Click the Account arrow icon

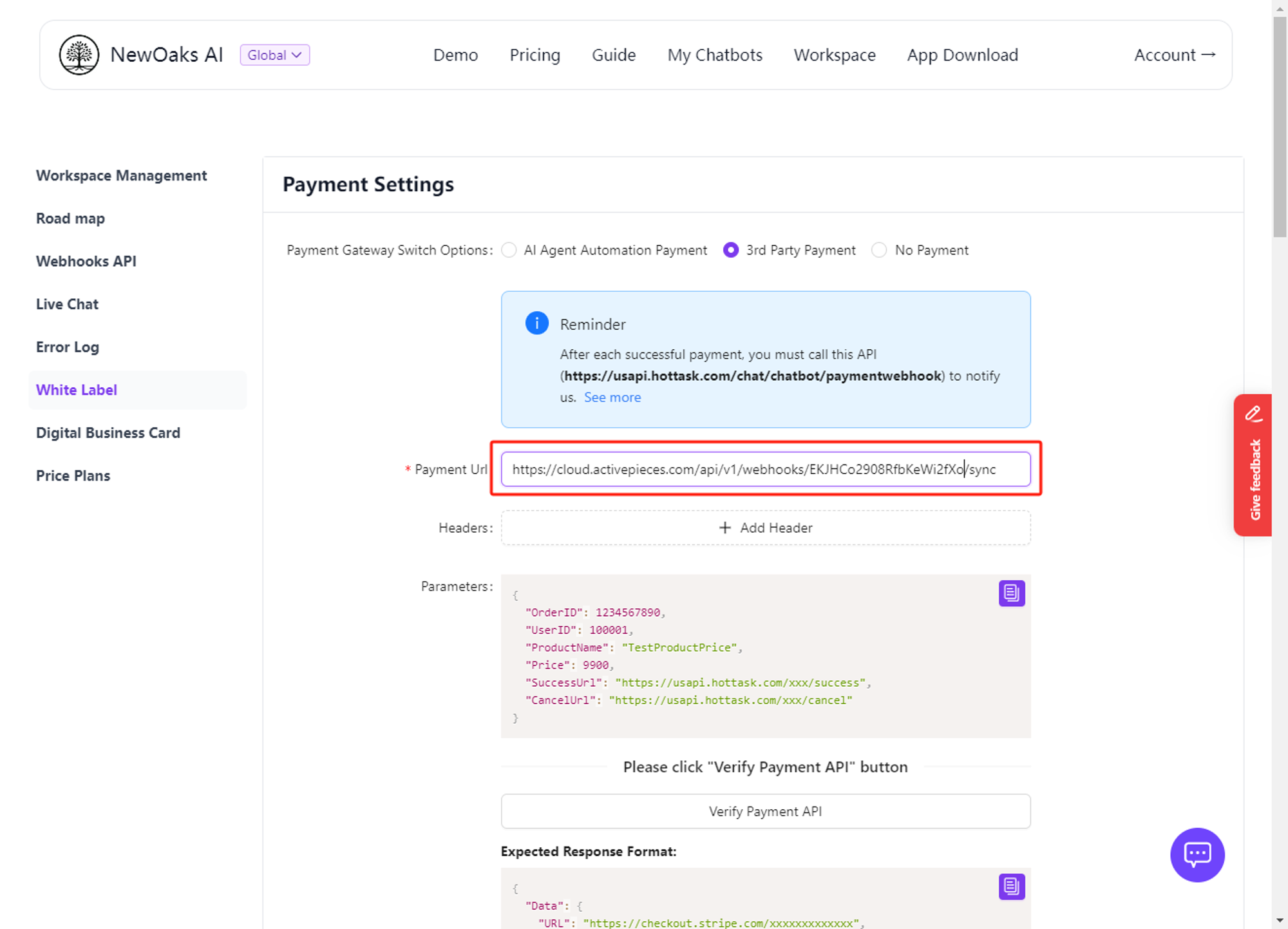pyautogui.click(x=1209, y=55)
